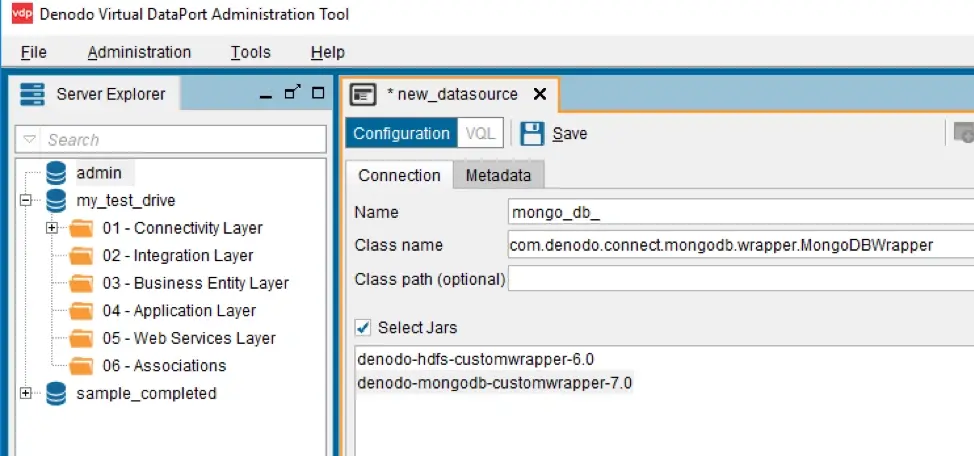
Task: Click the * new_datasource tab title
Action: pos(452,94)
